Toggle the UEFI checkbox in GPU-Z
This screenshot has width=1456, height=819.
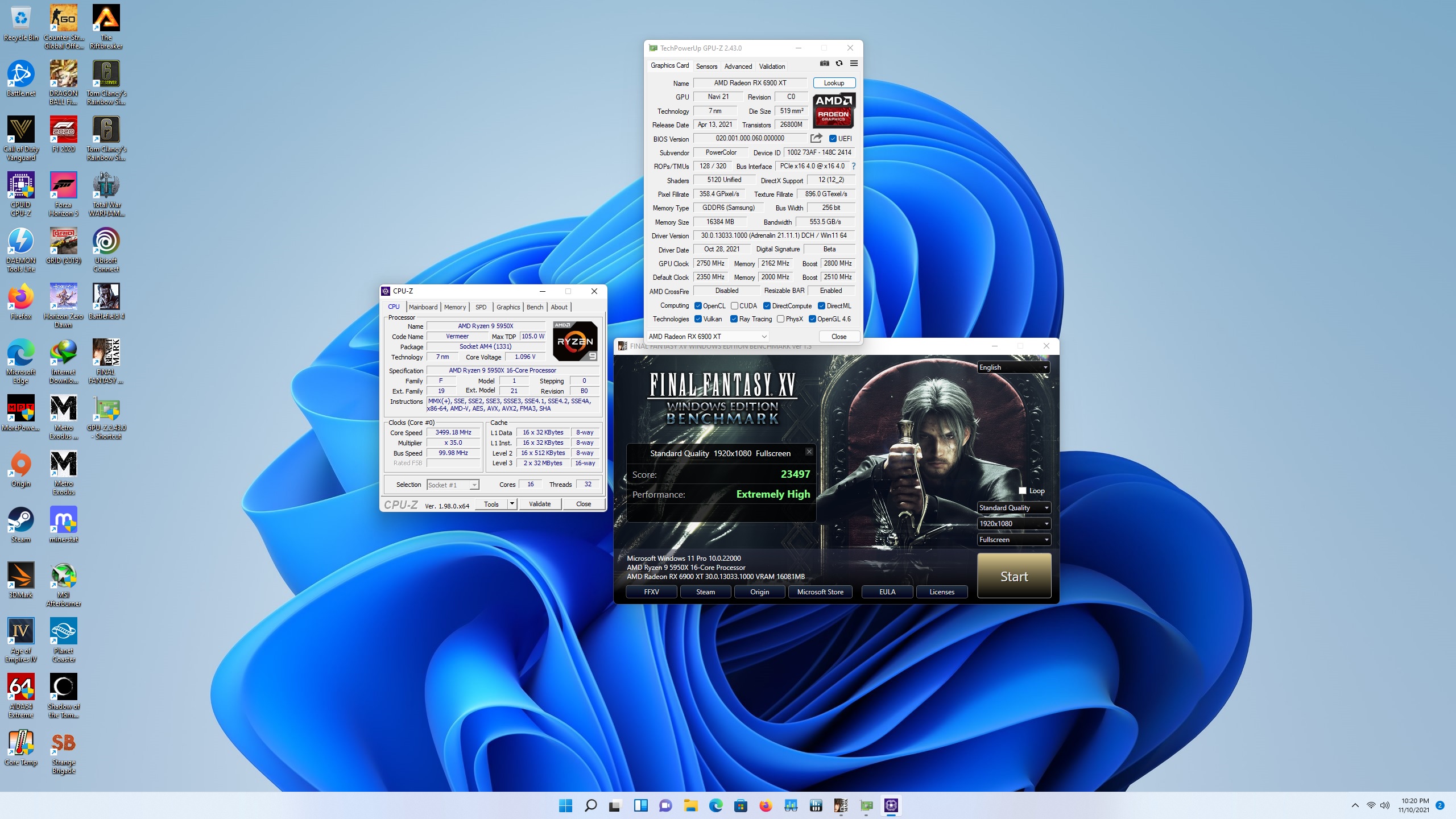833,138
